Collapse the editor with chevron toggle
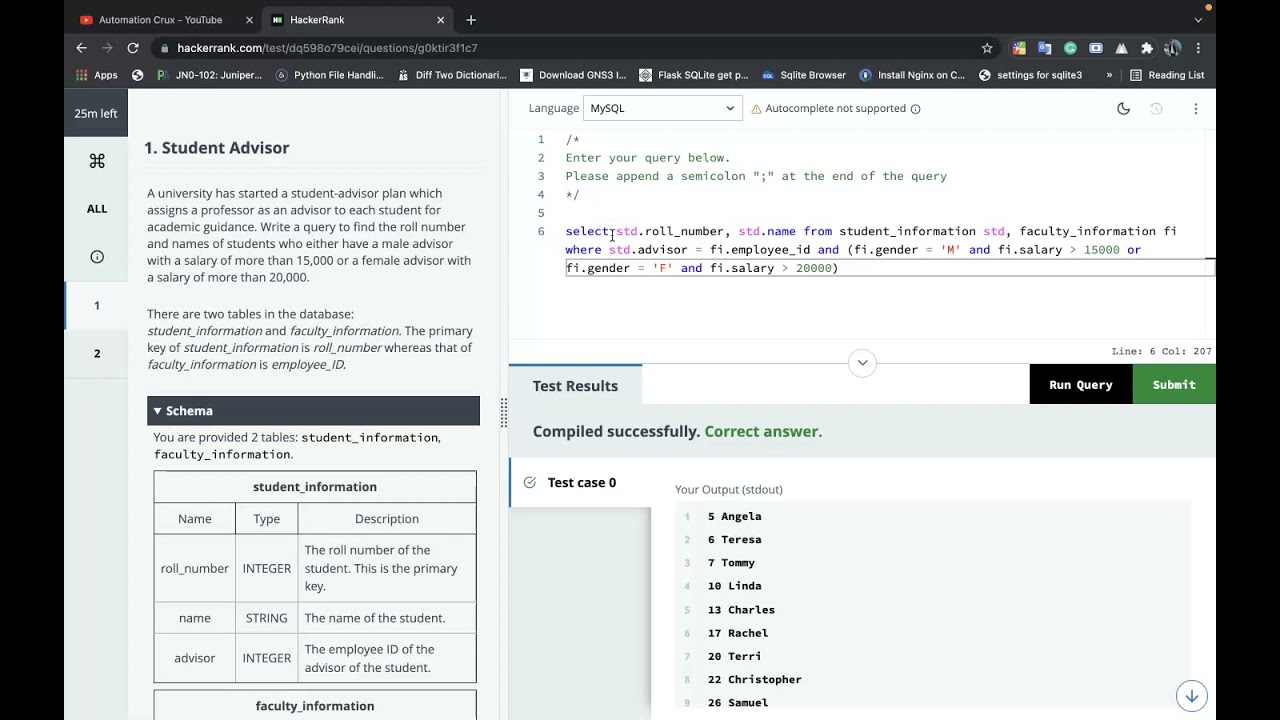 tap(862, 362)
